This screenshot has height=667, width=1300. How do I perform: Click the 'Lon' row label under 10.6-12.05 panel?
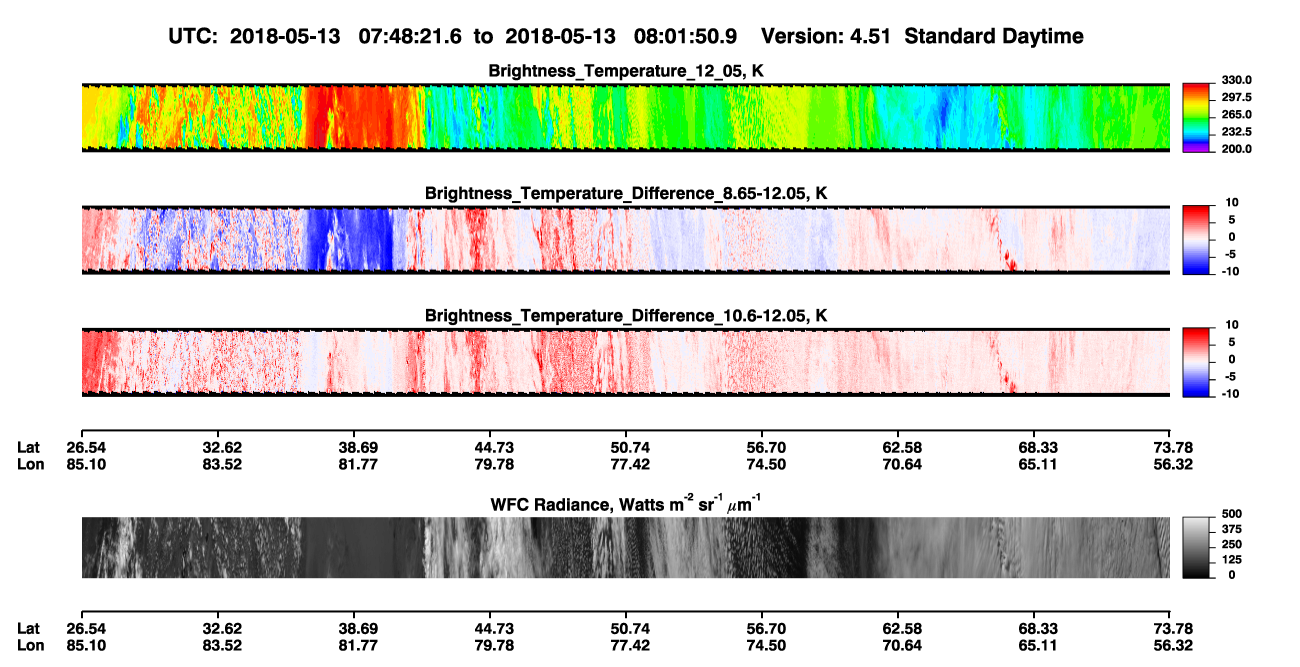(29, 463)
